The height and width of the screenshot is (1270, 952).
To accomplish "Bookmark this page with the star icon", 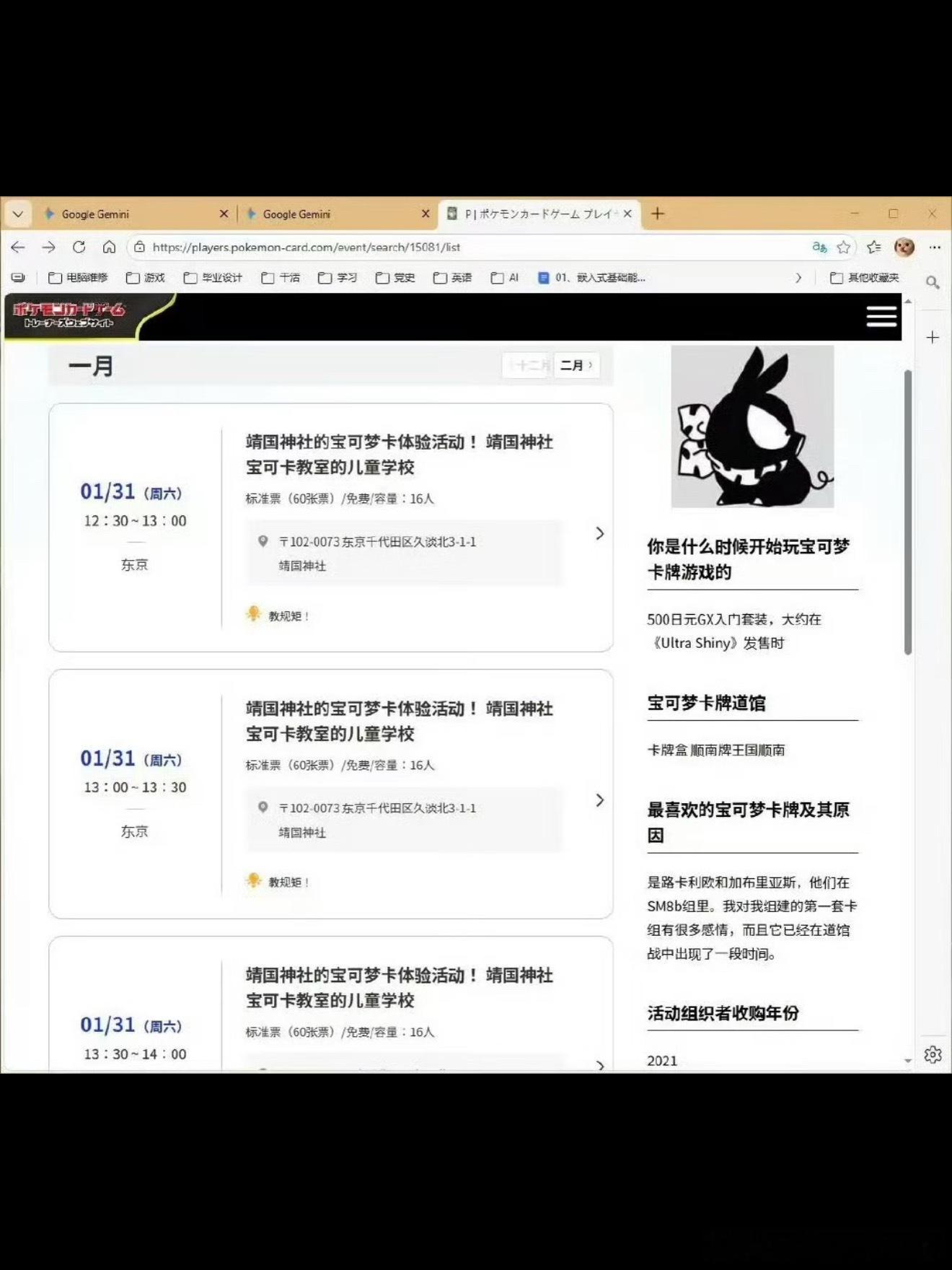I will pos(843,247).
